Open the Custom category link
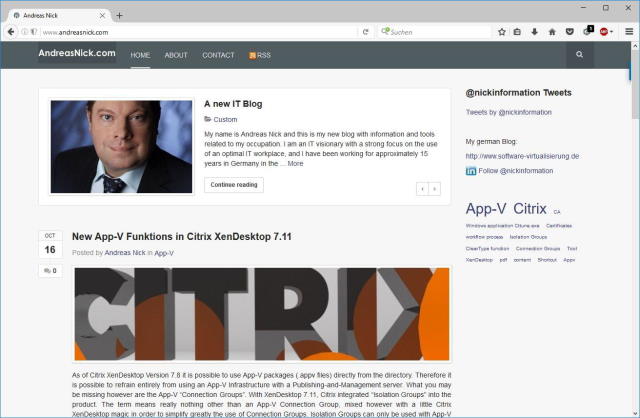The height and width of the screenshot is (418, 640). tap(225, 120)
